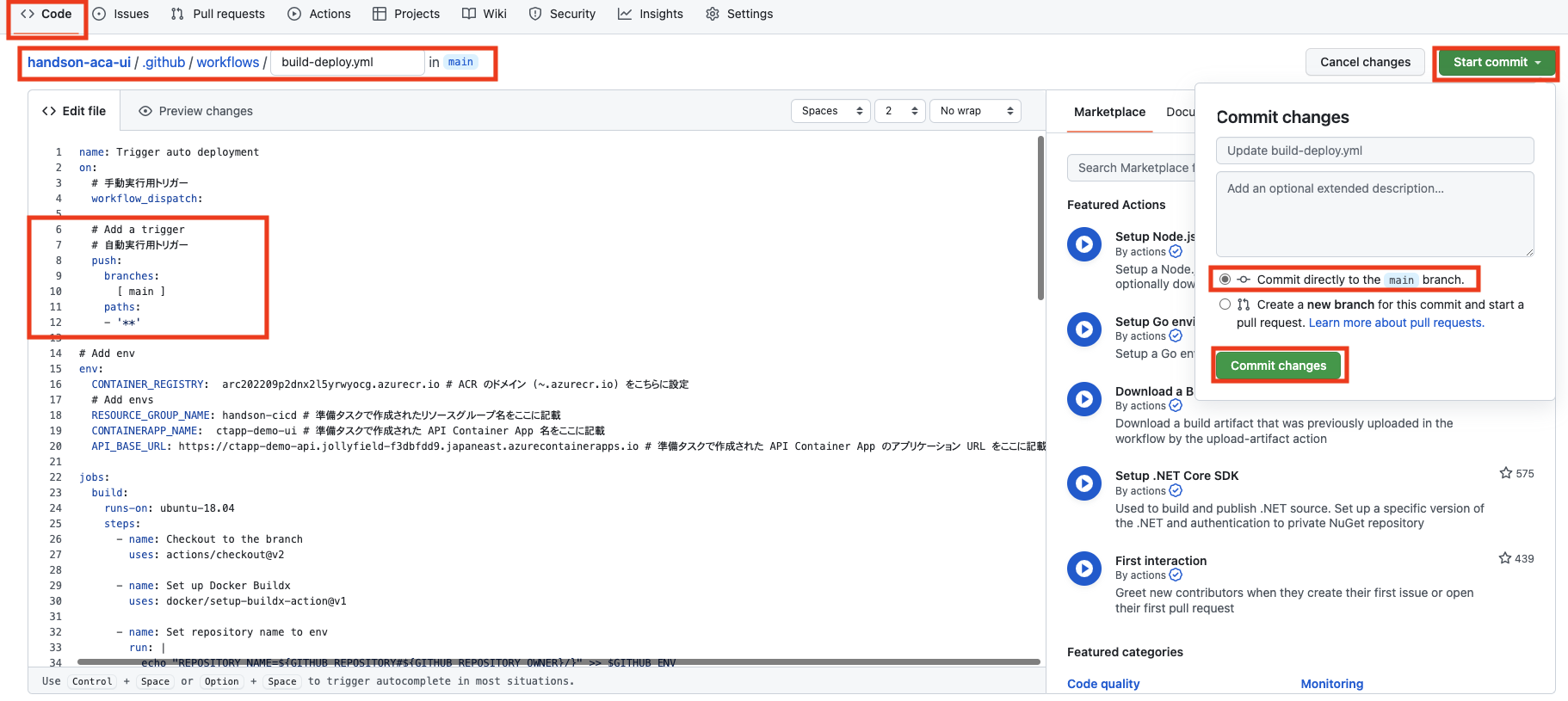Click the Cancel changes button
This screenshot has height=701, width=1568.
click(1365, 62)
